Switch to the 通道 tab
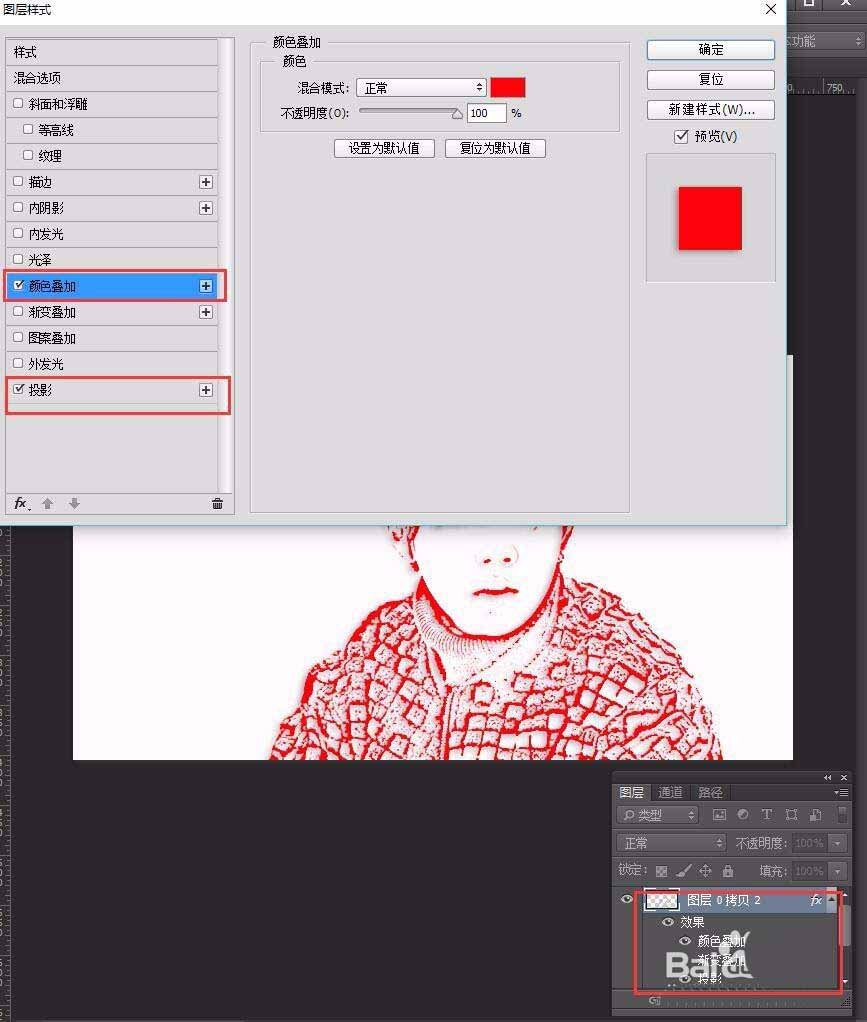Viewport: 867px width, 1022px height. (670, 792)
